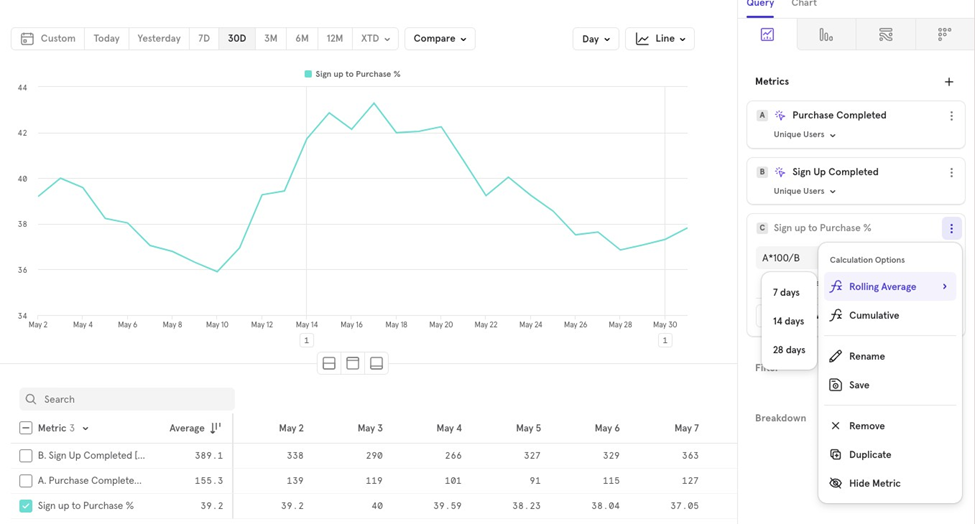Viewport: 975px width, 524px height.
Task: Open the Compare dropdown
Action: click(440, 39)
